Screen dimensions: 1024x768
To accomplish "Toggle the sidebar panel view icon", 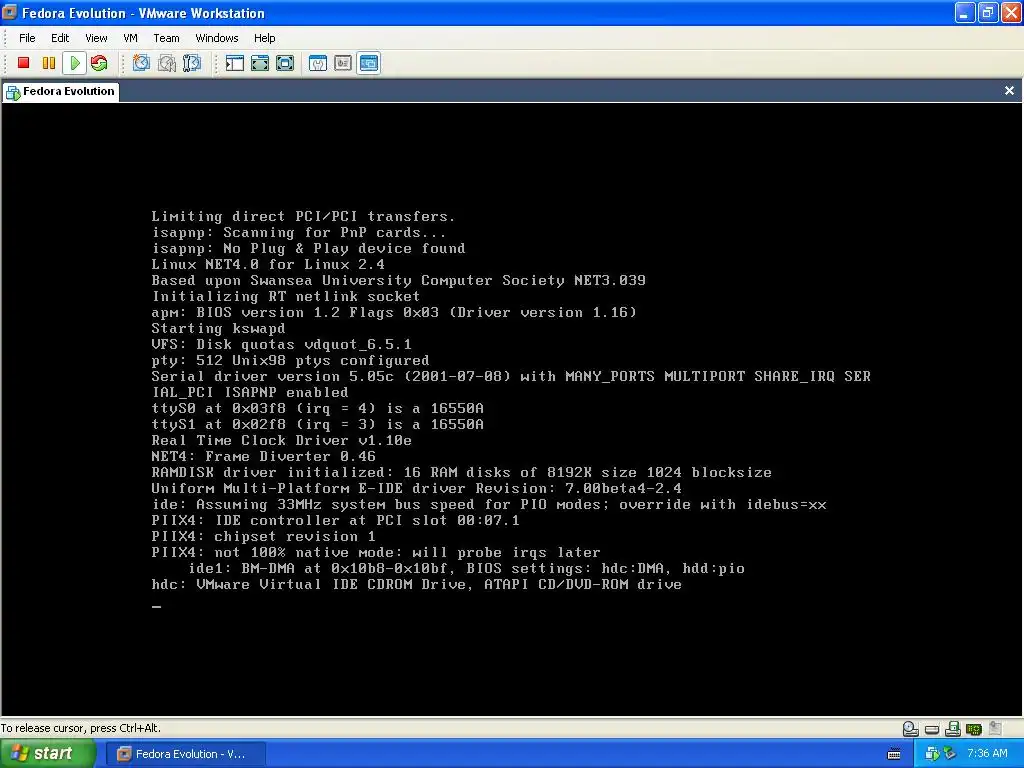I will (x=234, y=63).
